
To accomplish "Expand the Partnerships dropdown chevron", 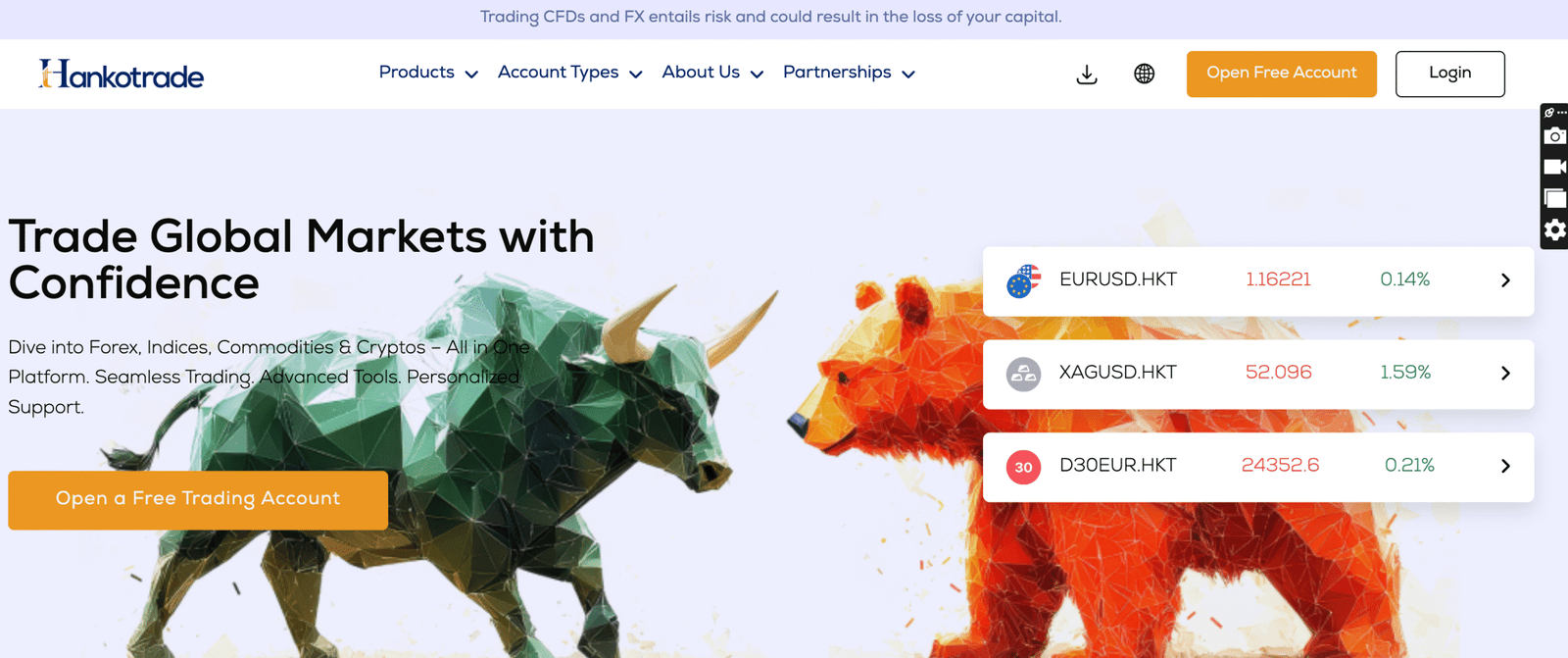I will pyautogui.click(x=908, y=75).
